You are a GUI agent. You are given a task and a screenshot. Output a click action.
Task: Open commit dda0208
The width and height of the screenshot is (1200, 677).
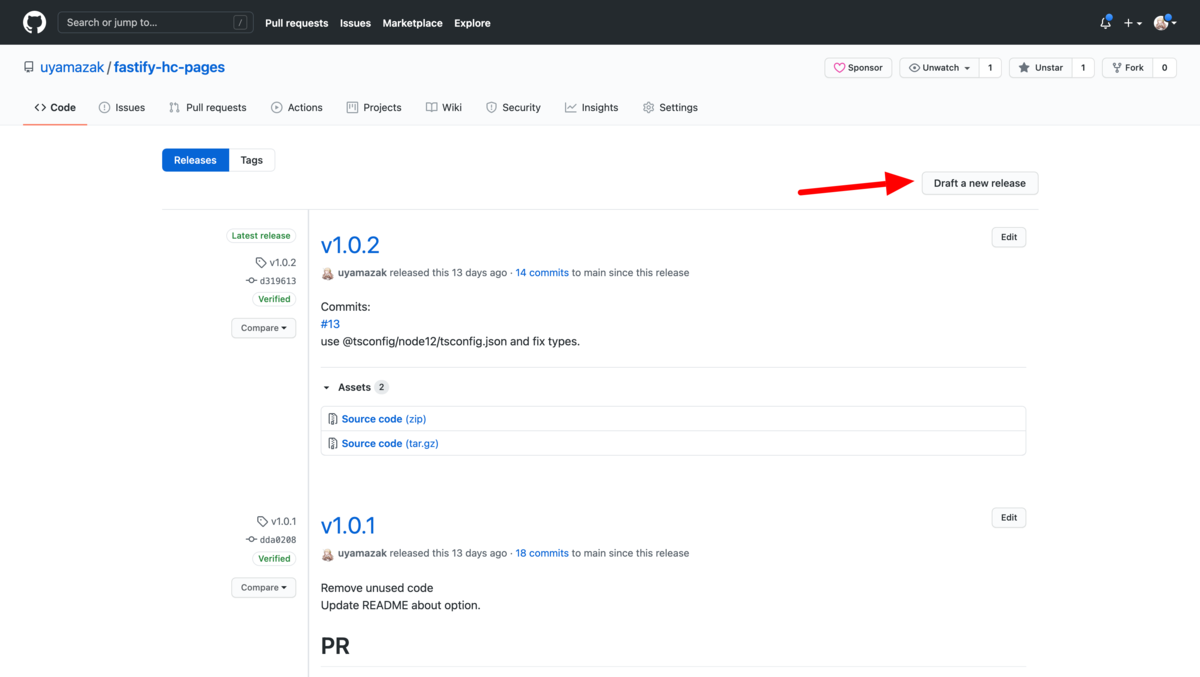(x=272, y=540)
